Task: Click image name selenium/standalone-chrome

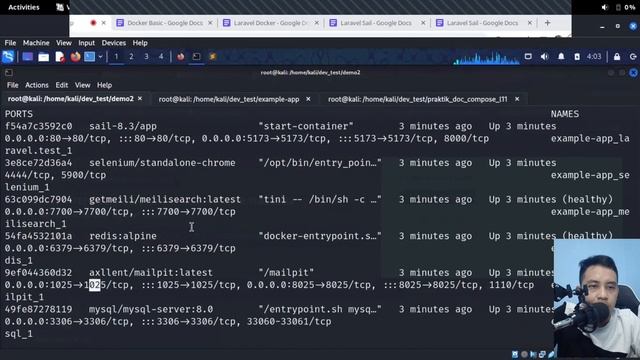Action: [x=162, y=163]
